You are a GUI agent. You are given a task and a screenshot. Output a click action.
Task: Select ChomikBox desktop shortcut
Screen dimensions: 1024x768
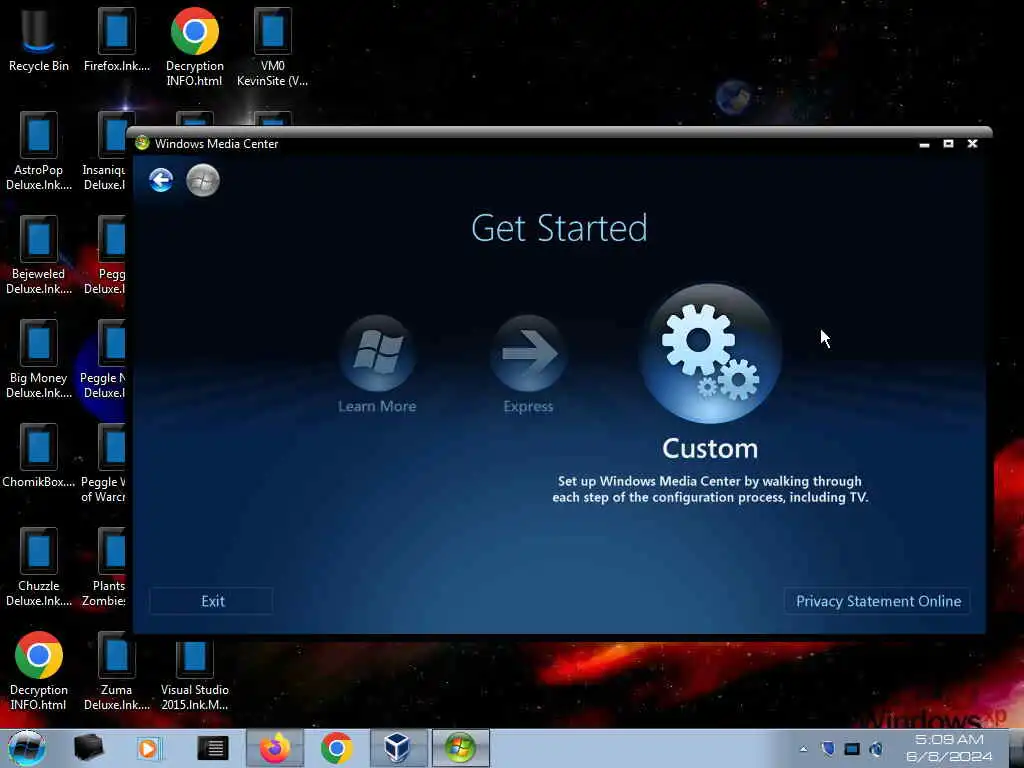point(39,456)
